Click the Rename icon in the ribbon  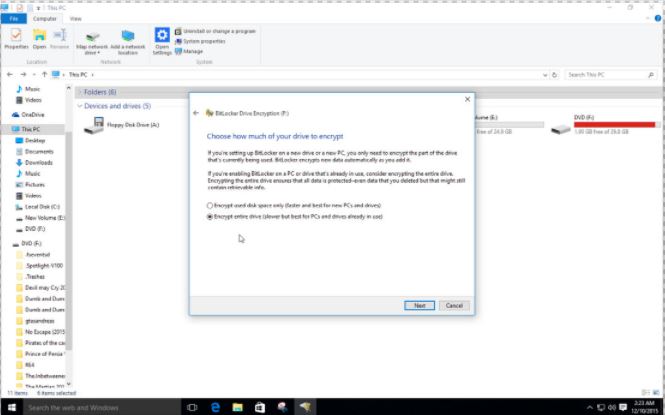[x=59, y=39]
